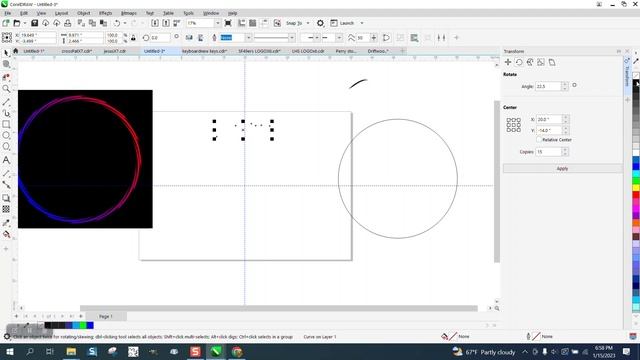Viewport: 640px width, 360px height.
Task: Click the Copies input field
Action: pyautogui.click(x=549, y=152)
